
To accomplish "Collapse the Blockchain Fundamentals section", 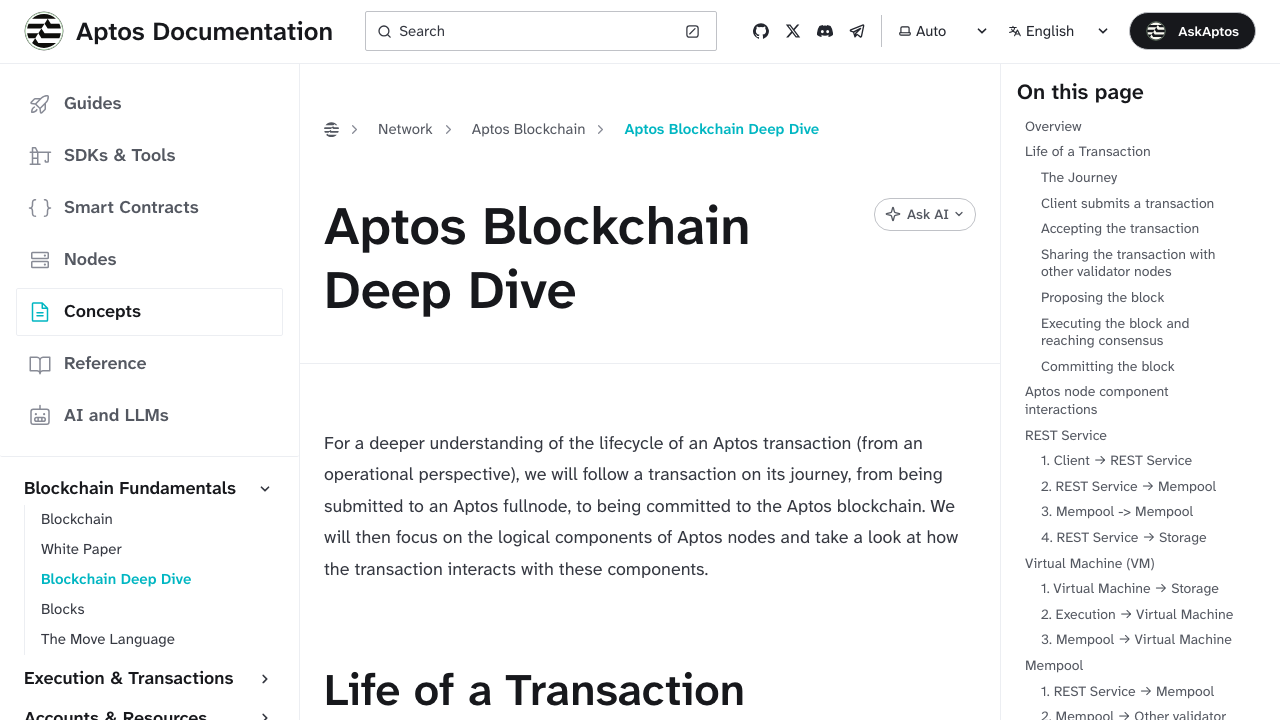I will [x=264, y=488].
